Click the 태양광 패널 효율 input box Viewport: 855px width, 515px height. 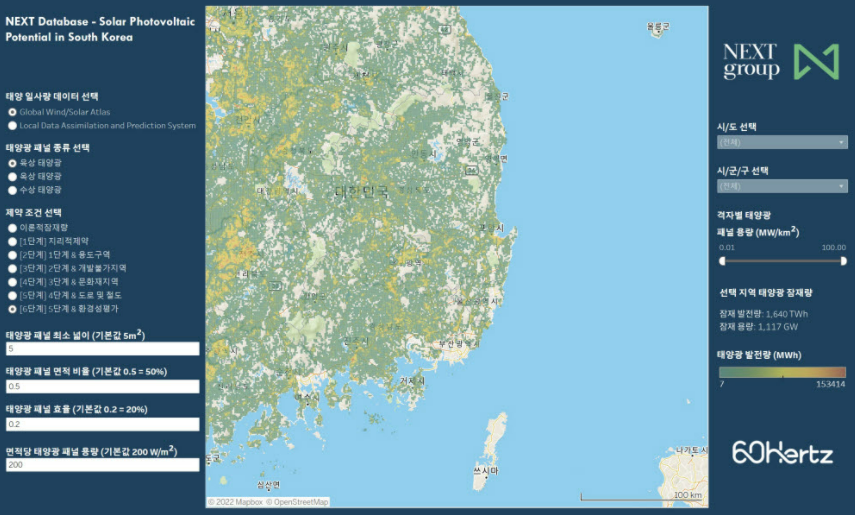pyautogui.click(x=103, y=424)
